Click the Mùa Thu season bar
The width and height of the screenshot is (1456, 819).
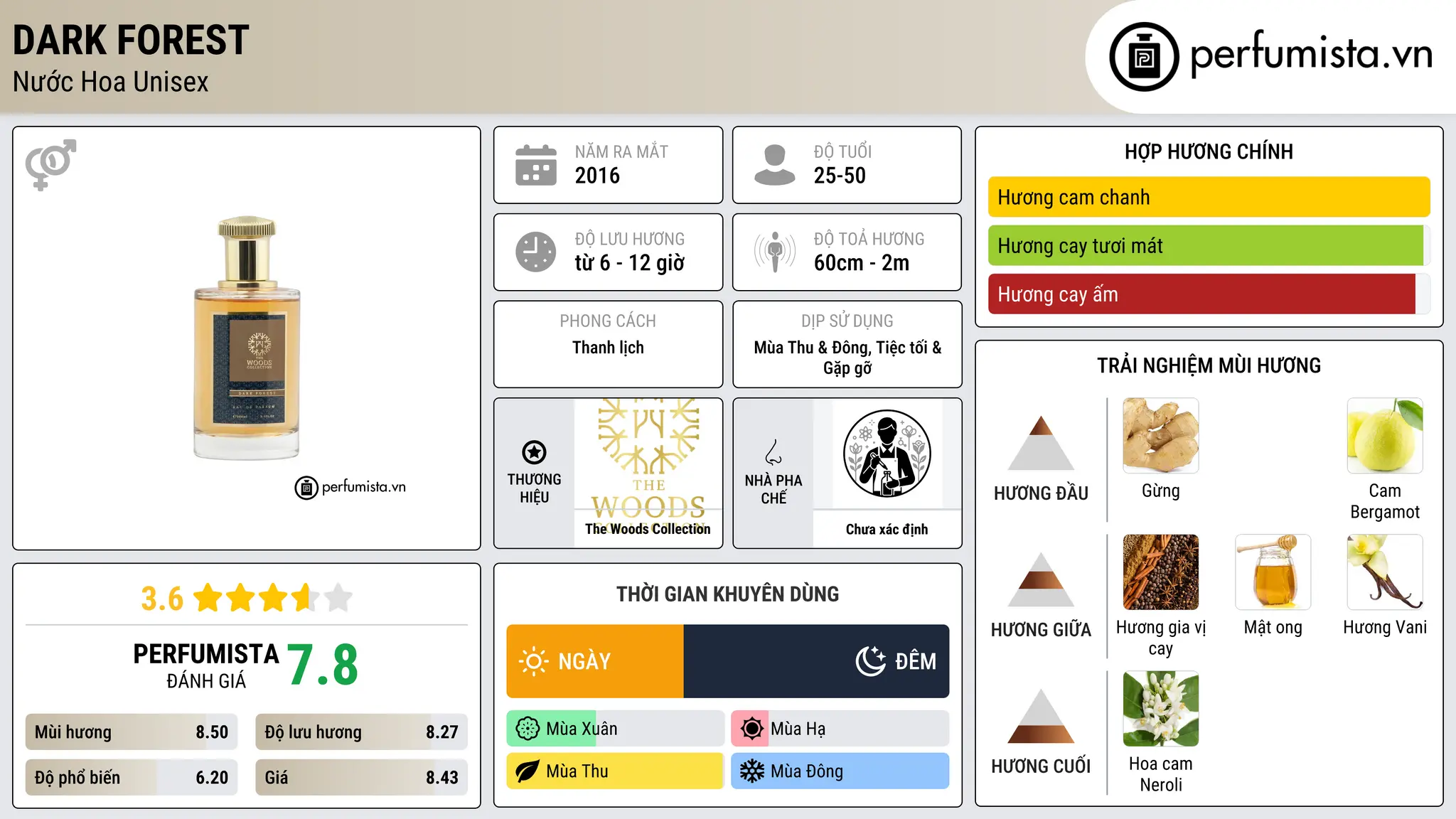click(615, 771)
